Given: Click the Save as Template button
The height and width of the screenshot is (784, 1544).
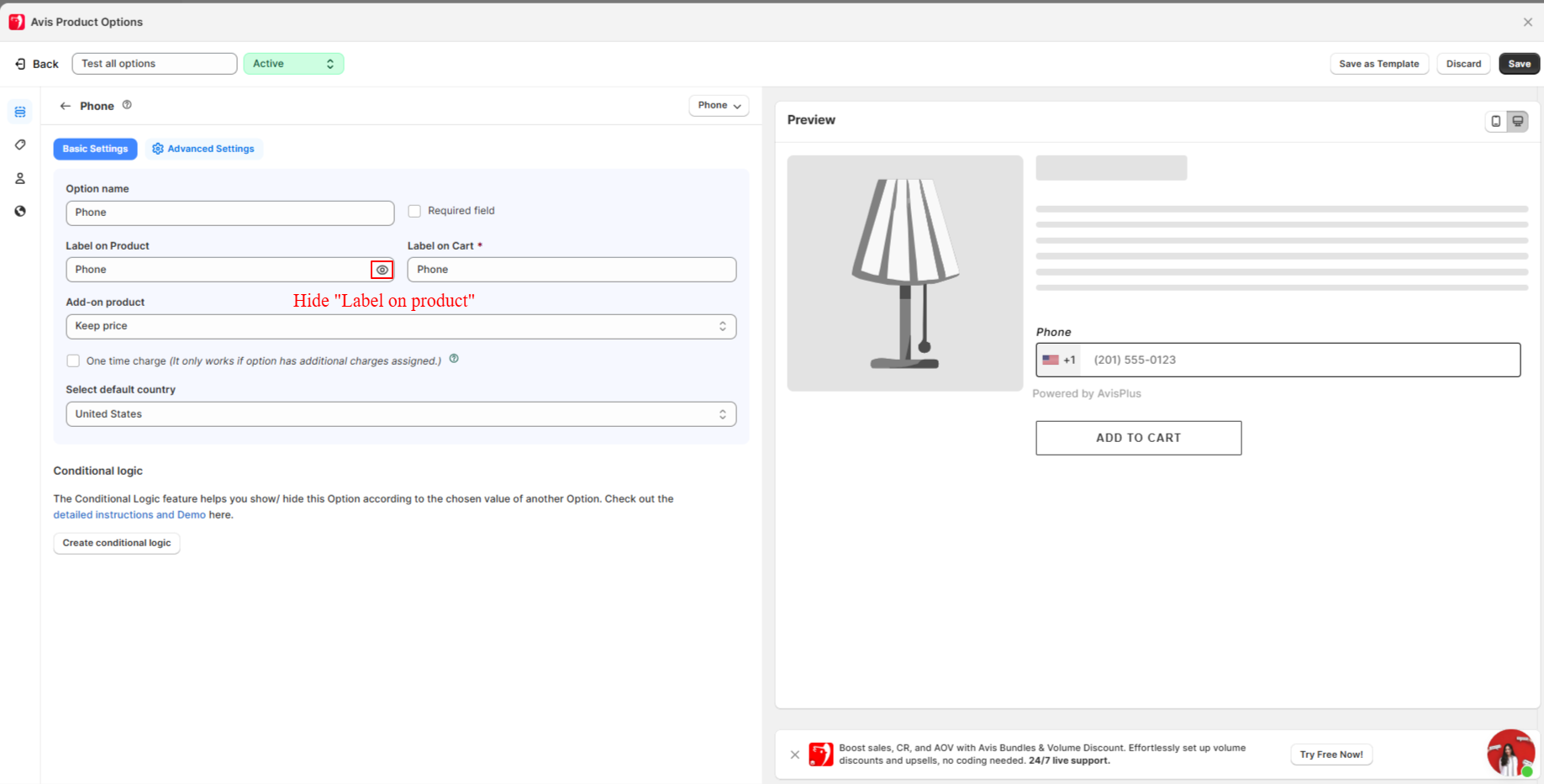Looking at the screenshot, I should coord(1378,64).
